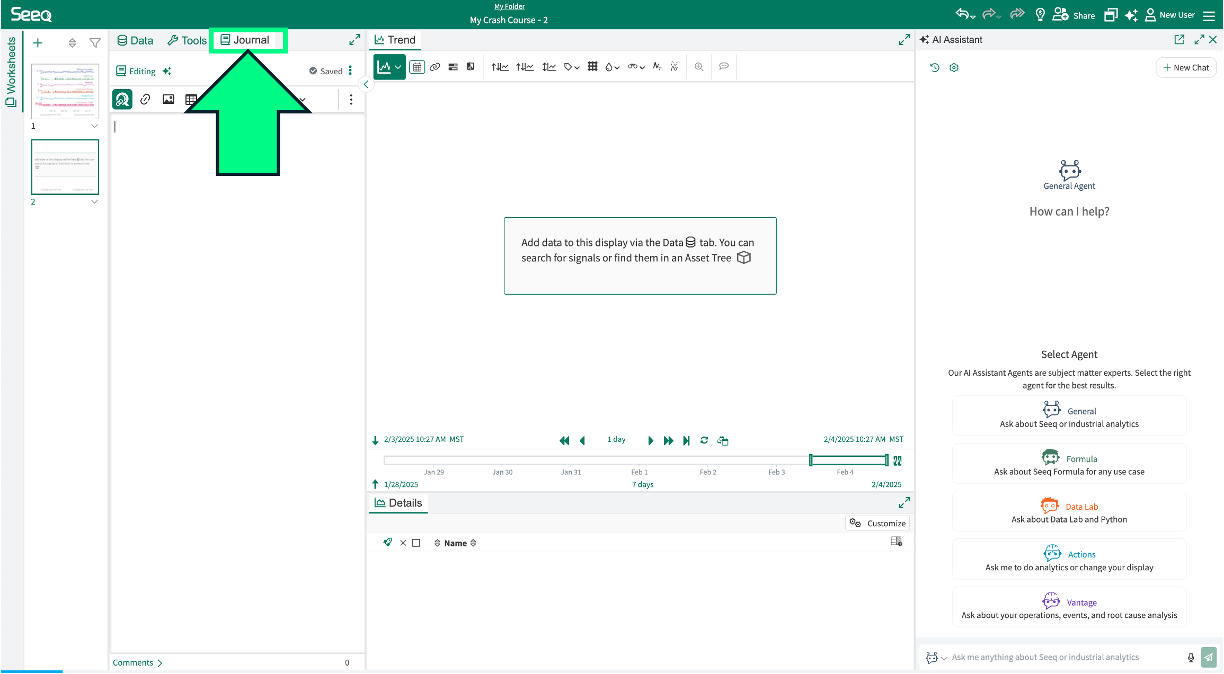Toggle the auto-update refresh icon under the trend
Screen dimensions: 1224x674
(704, 440)
